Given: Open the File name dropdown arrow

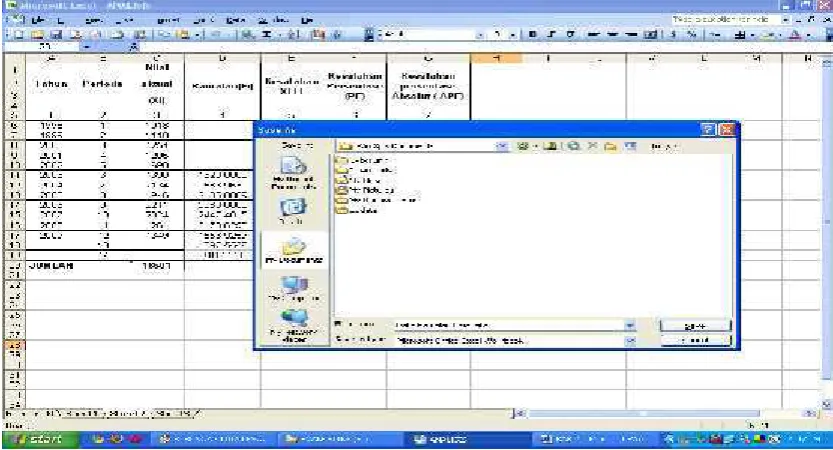Looking at the screenshot, I should (x=630, y=325).
